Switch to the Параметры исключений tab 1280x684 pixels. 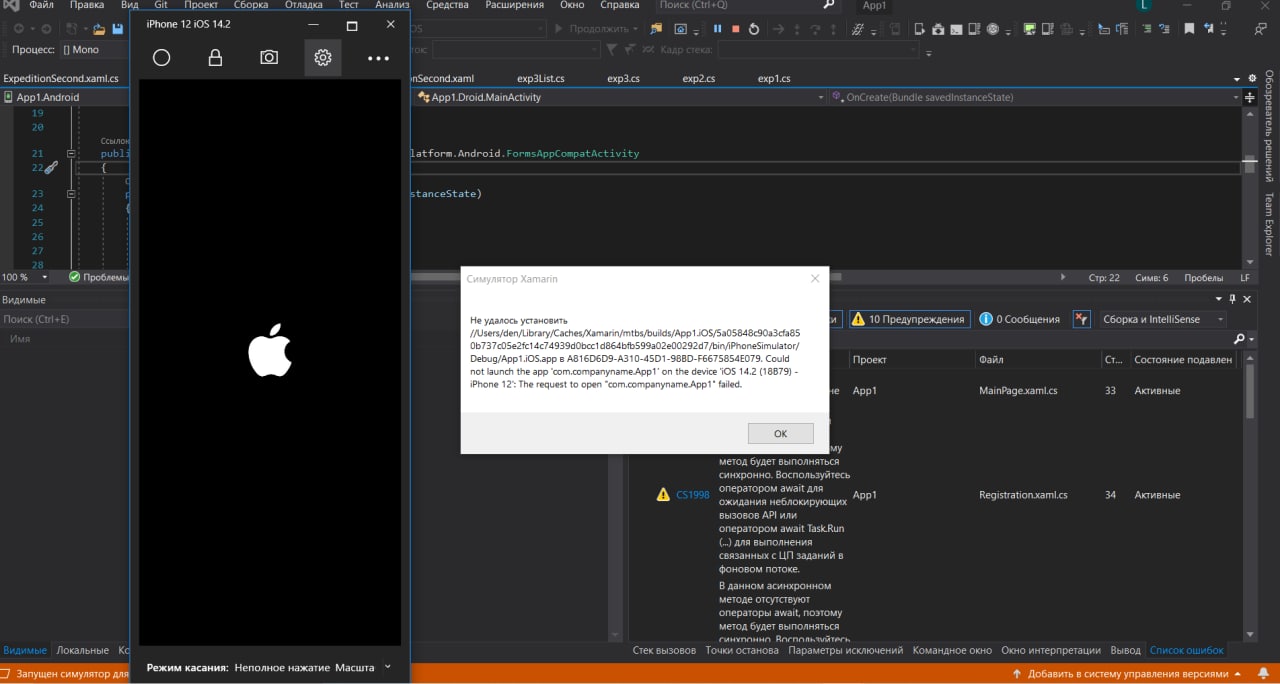point(845,650)
